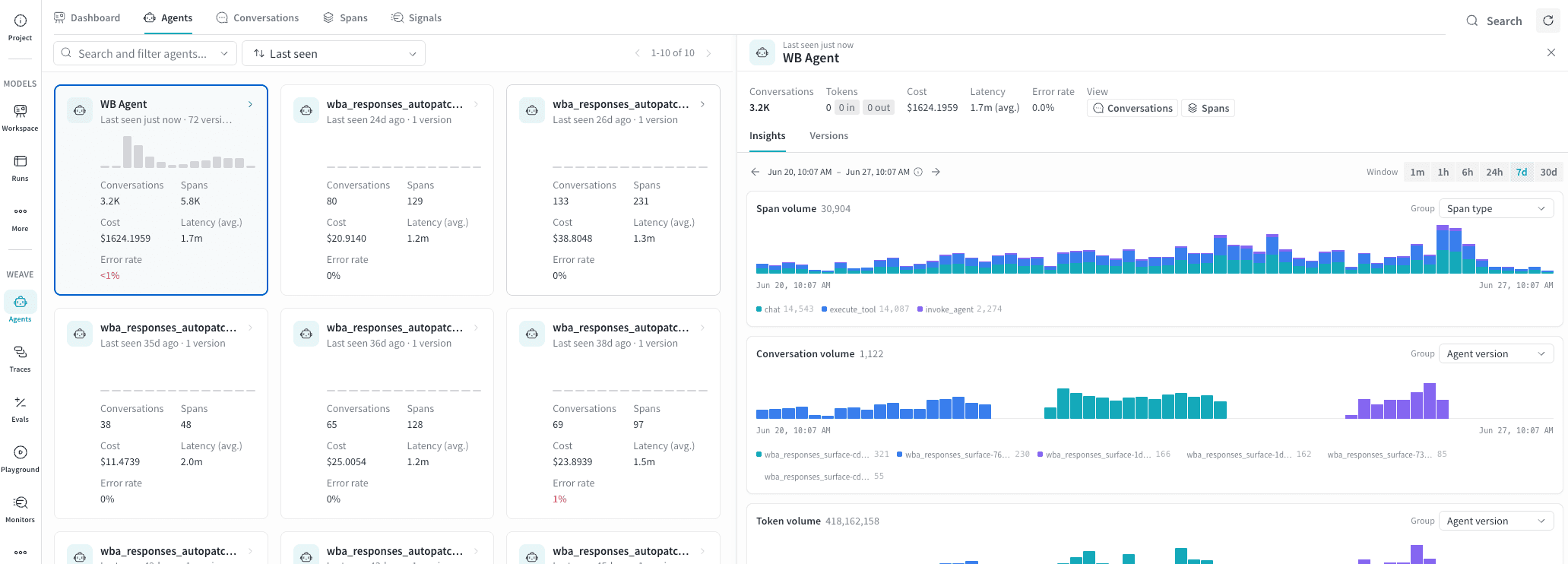Viewport: 1568px width, 564px height.
Task: Switch to the Versions tab
Action: point(829,136)
